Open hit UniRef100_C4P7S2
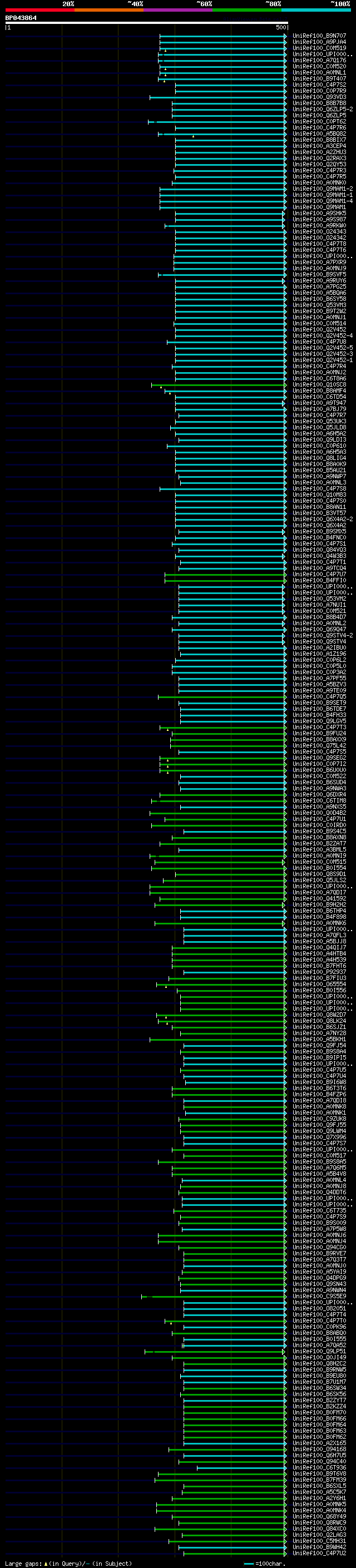 pos(319,85)
